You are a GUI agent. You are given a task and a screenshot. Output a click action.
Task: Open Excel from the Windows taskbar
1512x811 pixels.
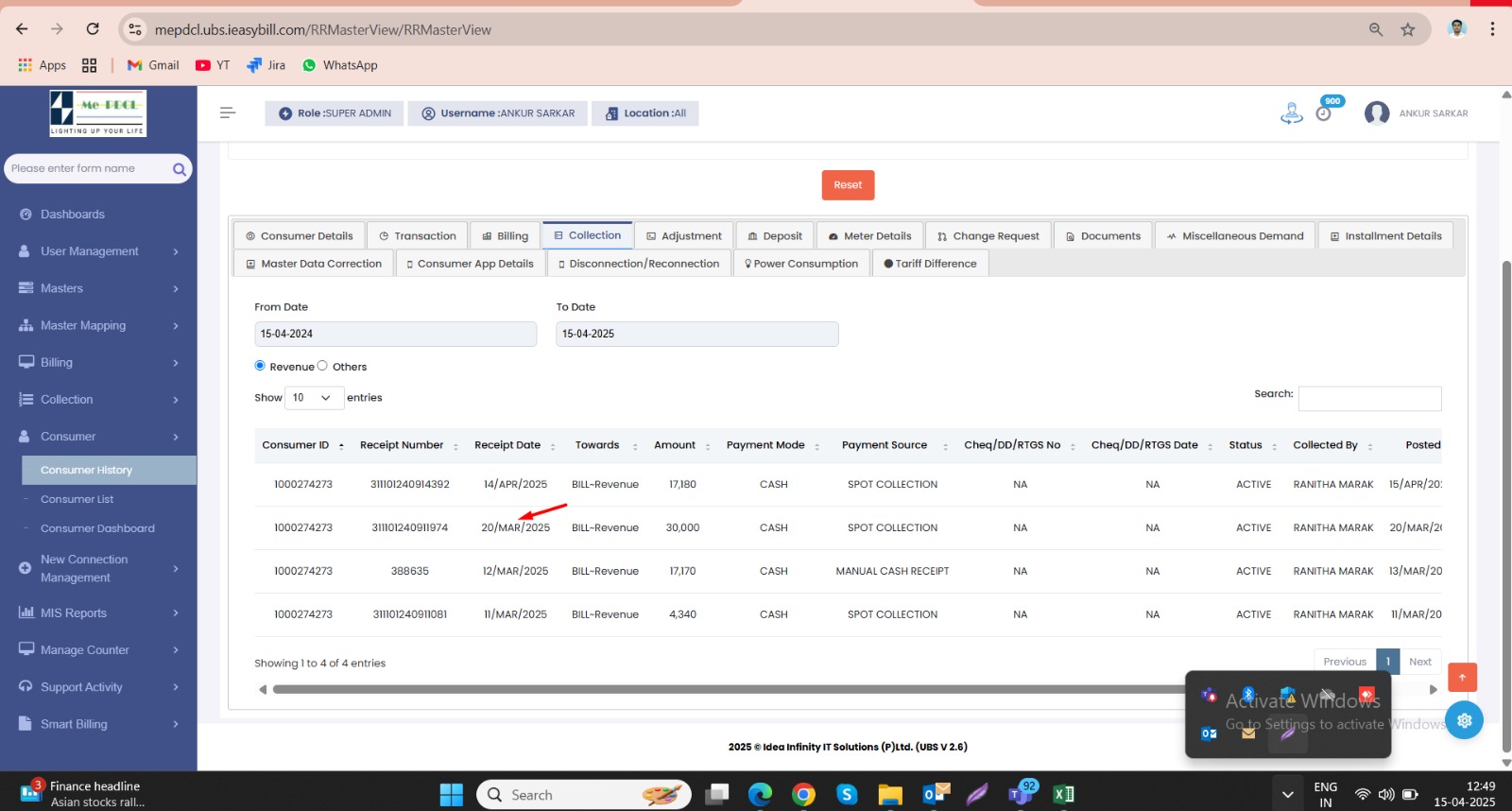pyautogui.click(x=1063, y=795)
